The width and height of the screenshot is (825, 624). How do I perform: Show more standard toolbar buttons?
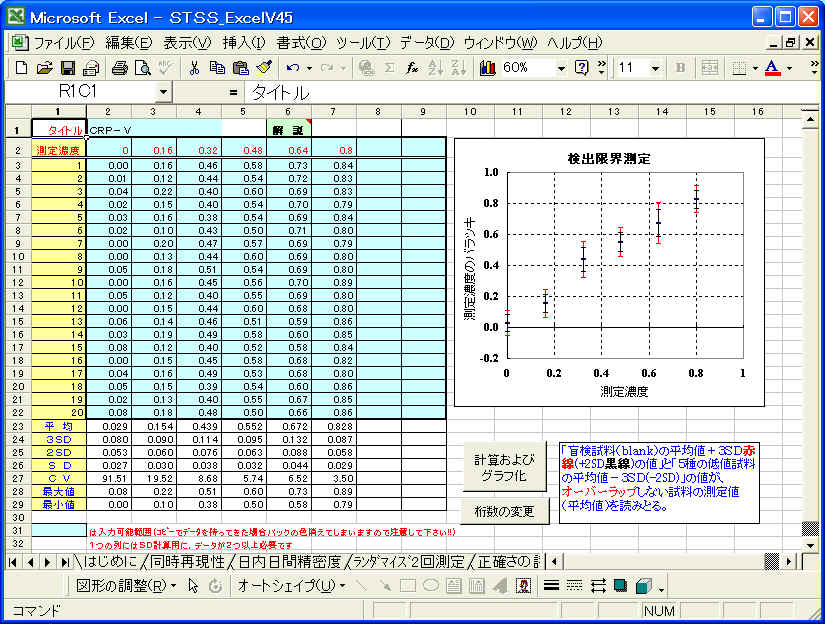click(x=602, y=68)
